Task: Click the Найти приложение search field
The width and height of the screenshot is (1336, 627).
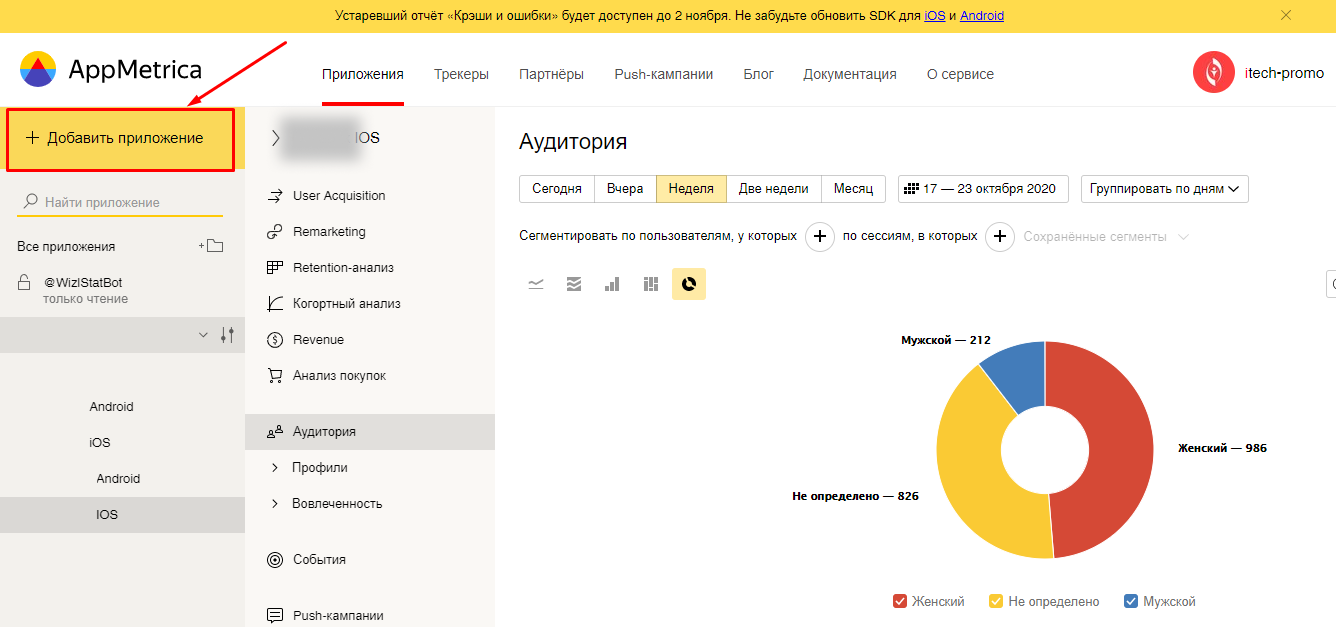Action: (130, 202)
